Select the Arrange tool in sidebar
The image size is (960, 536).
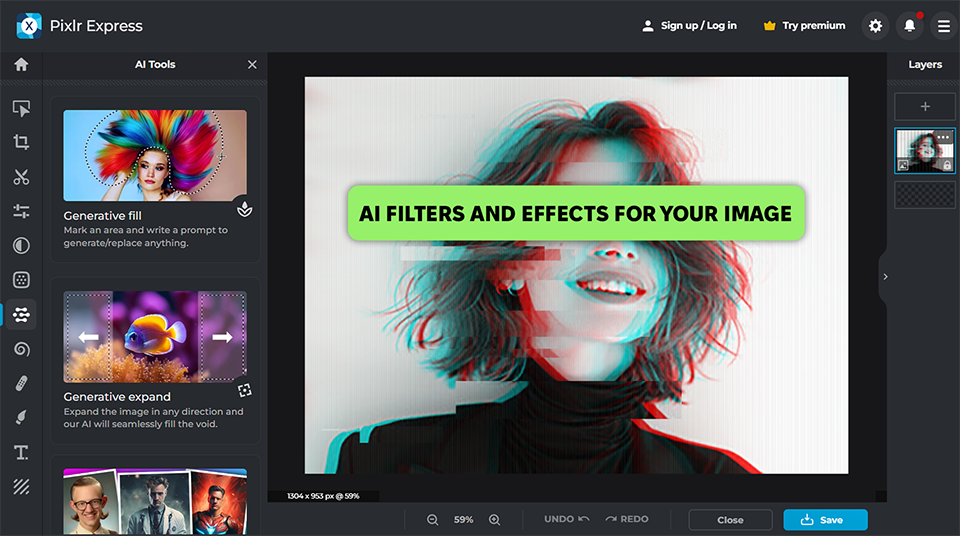tap(21, 108)
